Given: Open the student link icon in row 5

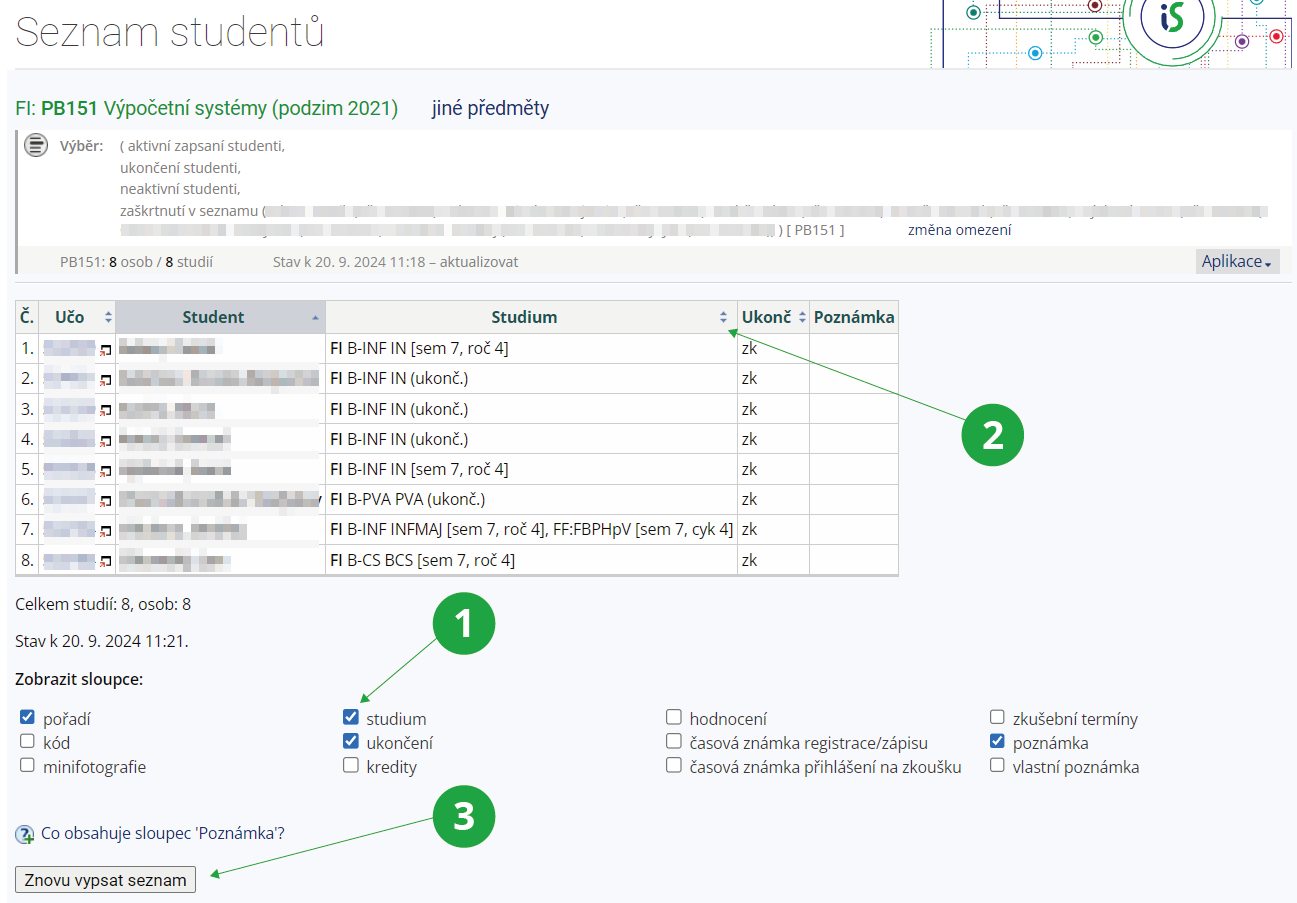Looking at the screenshot, I should (105, 471).
